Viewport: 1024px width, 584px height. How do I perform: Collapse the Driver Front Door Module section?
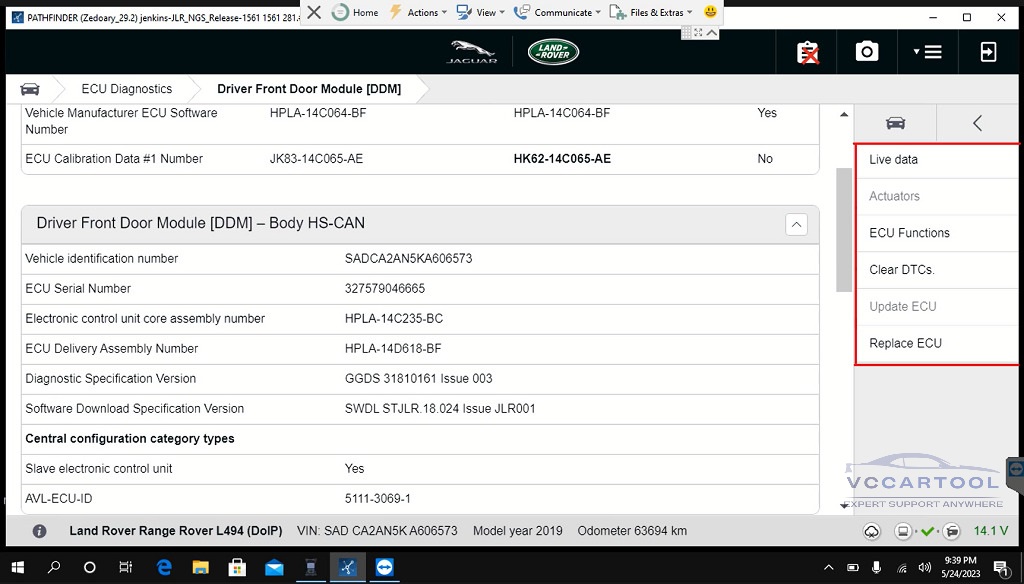point(796,224)
